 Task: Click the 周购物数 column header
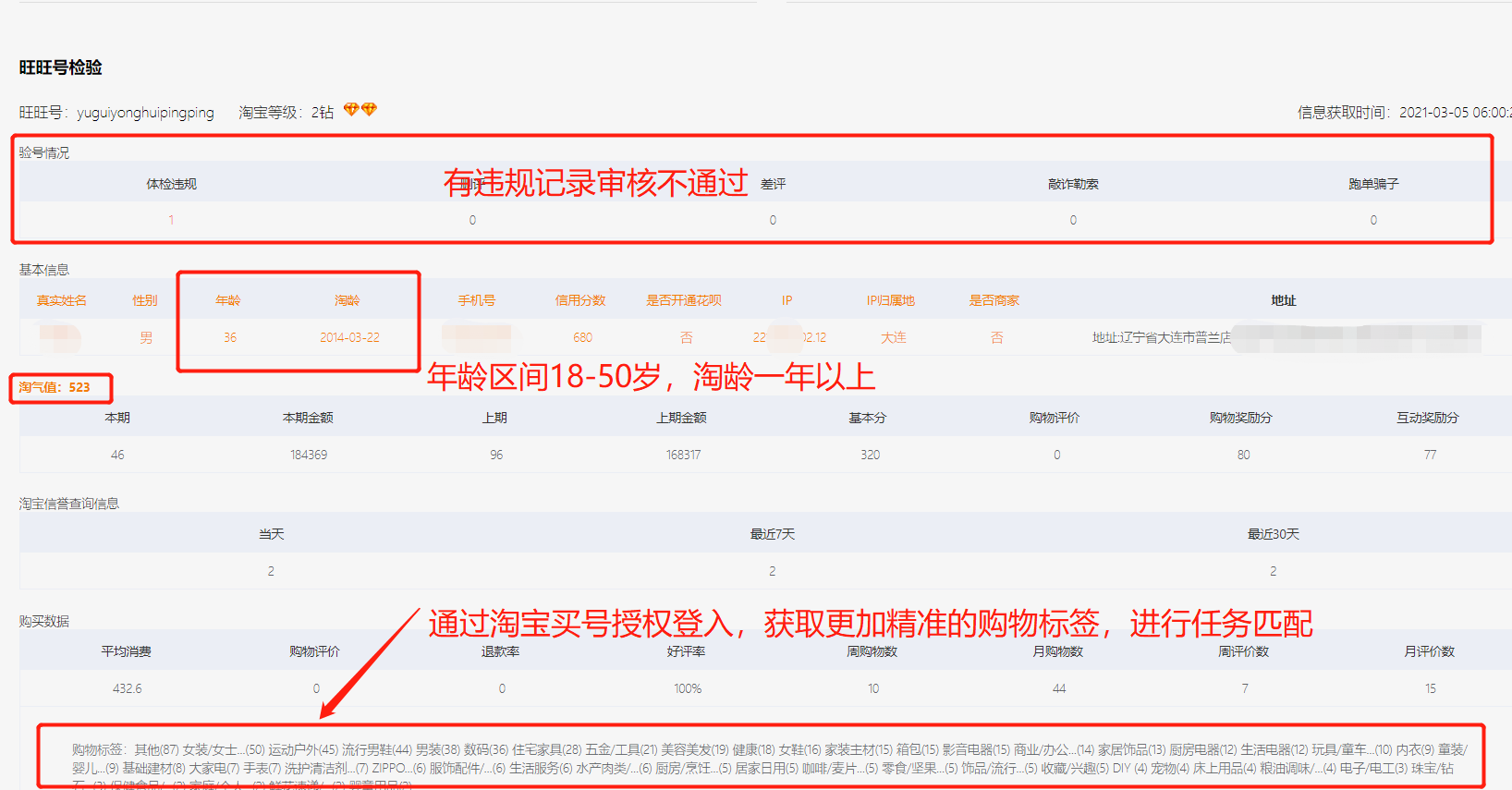872,651
